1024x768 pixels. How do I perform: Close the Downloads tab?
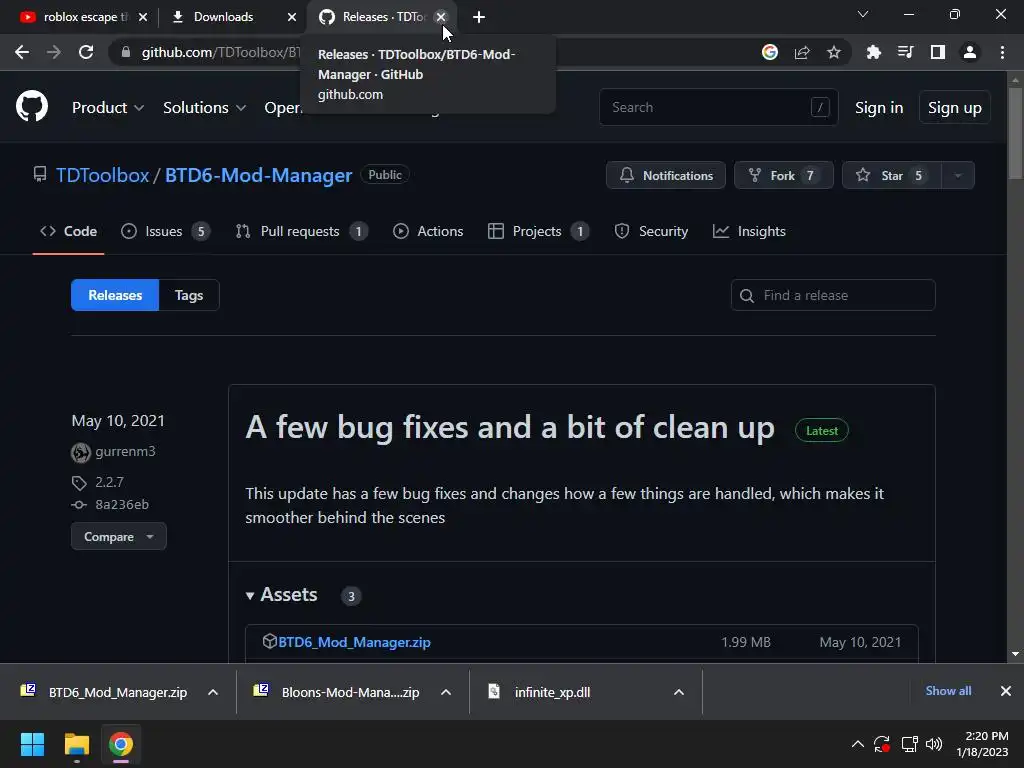(292, 17)
